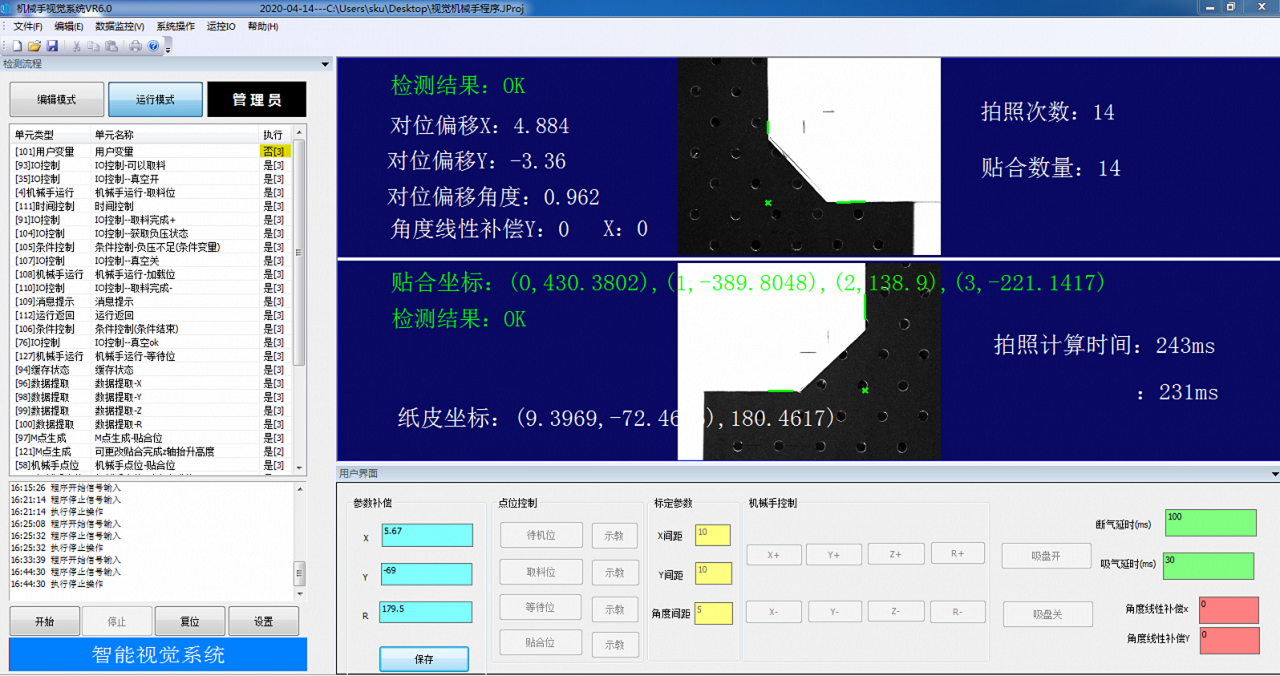Click the X compensation field showing 5.67
This screenshot has height=676, width=1280.
click(x=426, y=536)
